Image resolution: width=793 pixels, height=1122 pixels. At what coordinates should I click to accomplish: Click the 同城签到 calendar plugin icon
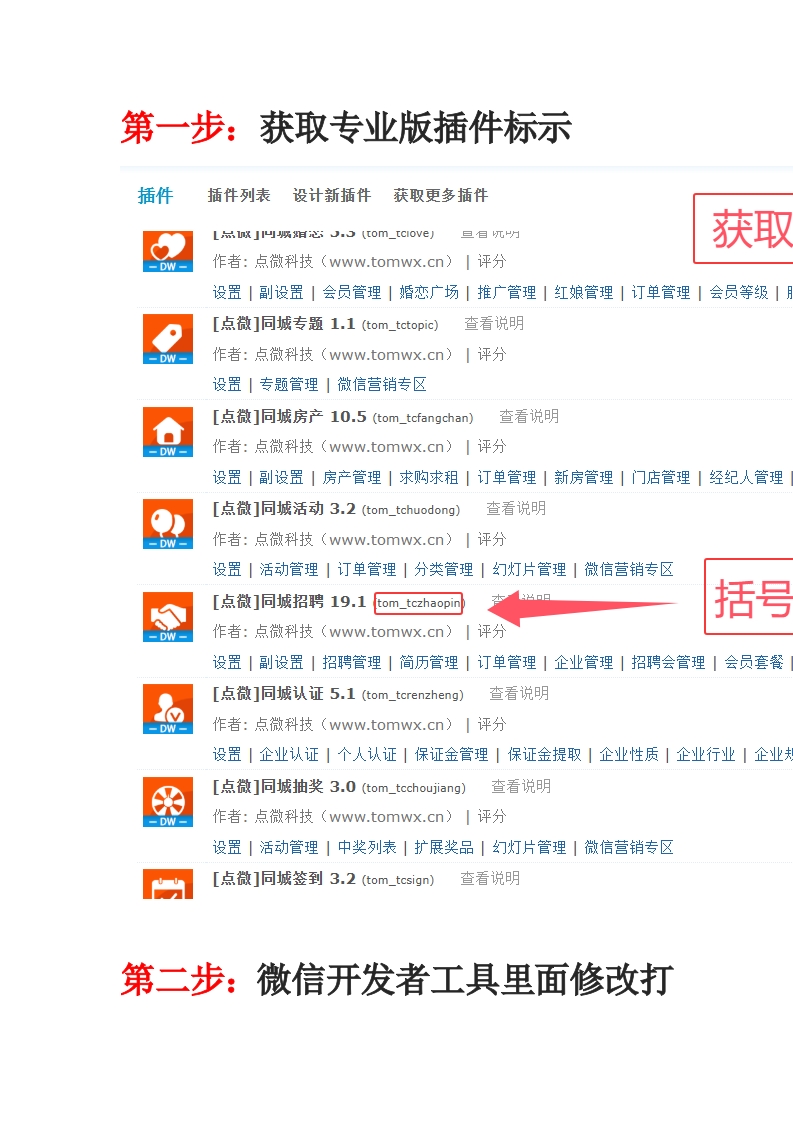click(167, 885)
